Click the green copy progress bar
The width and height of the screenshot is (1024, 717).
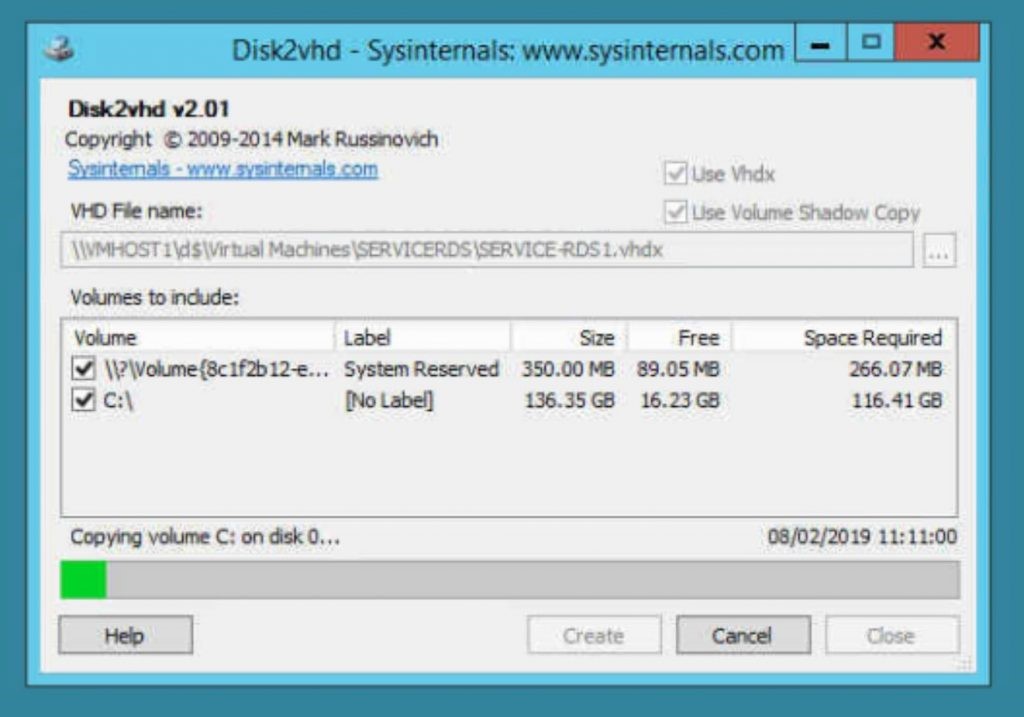tap(510, 579)
